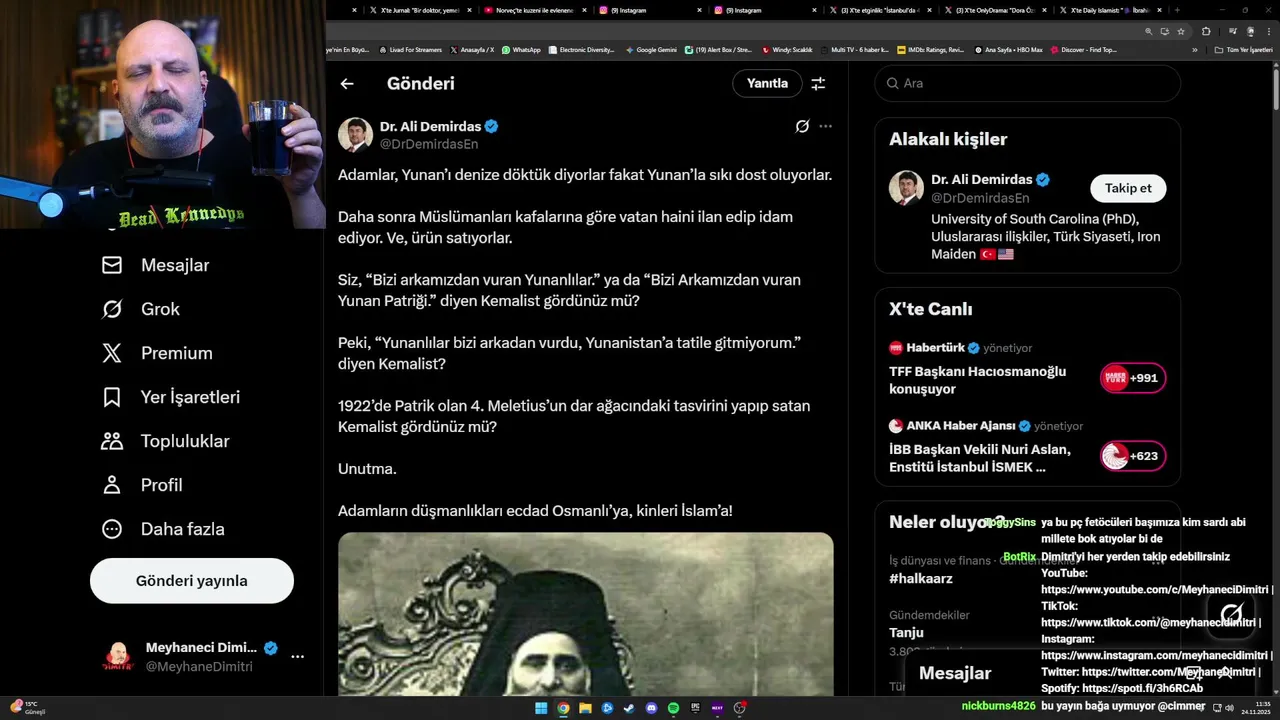Open Premium in the left sidebar

pos(157,353)
